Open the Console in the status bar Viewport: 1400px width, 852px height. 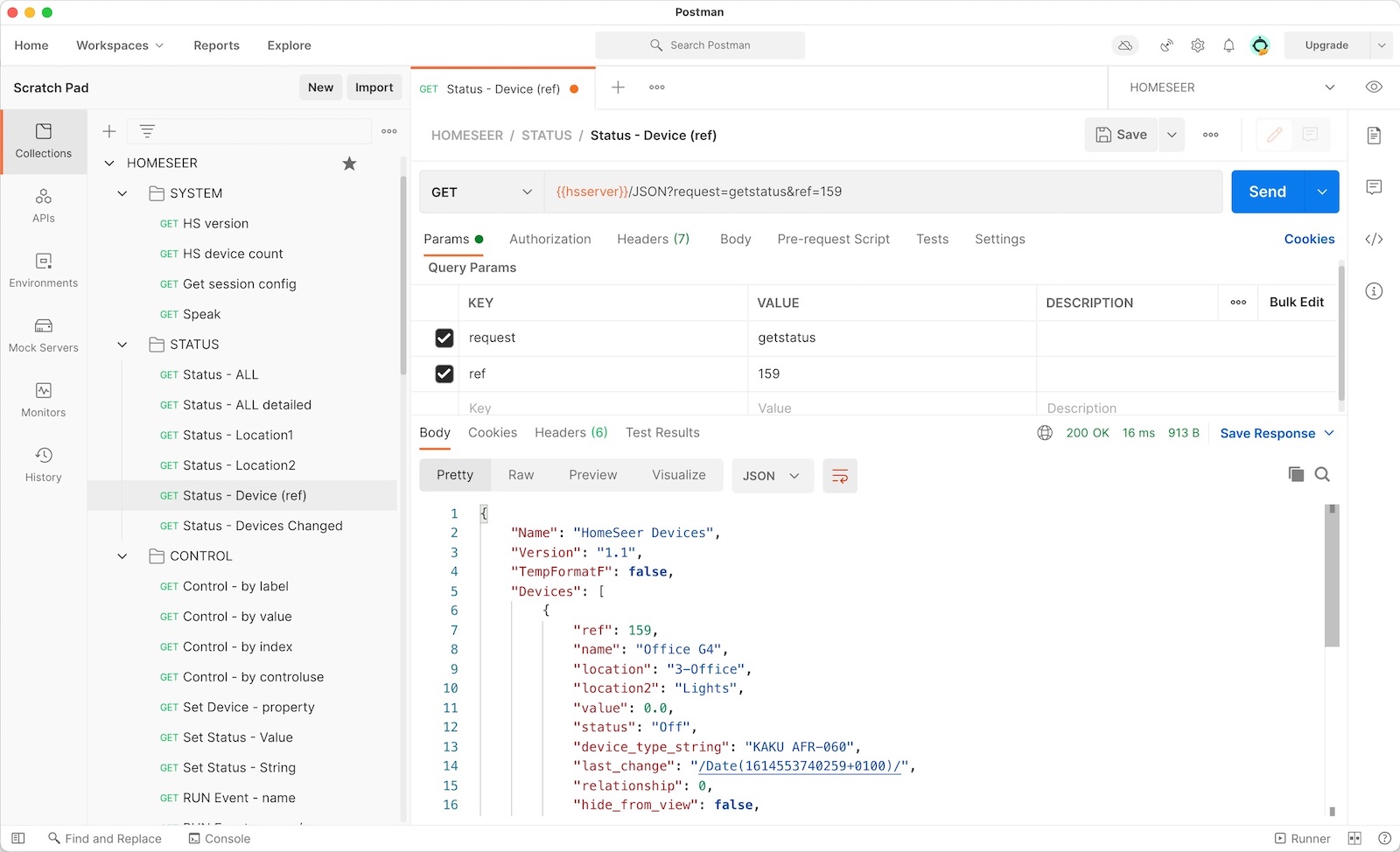click(220, 838)
